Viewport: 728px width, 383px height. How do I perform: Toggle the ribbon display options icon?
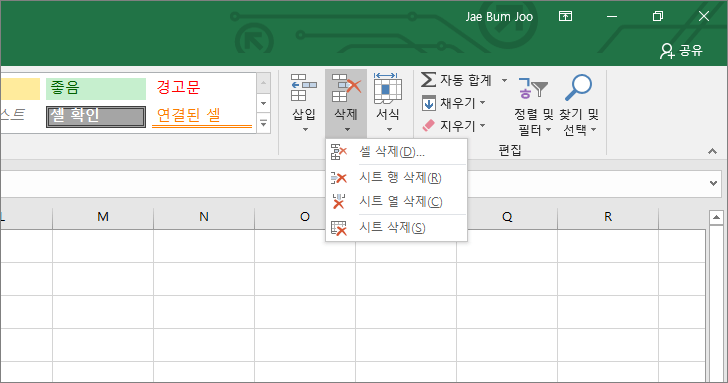pos(565,16)
